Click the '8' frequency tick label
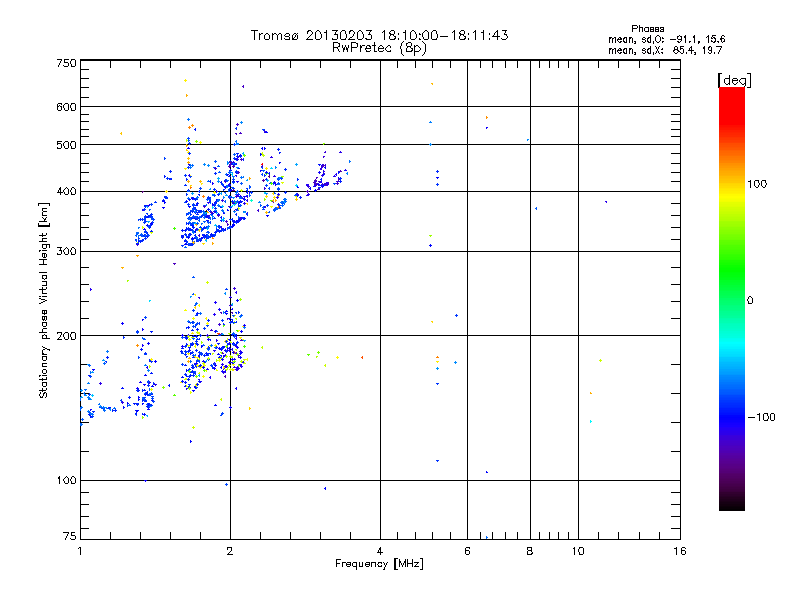 pos(530,551)
